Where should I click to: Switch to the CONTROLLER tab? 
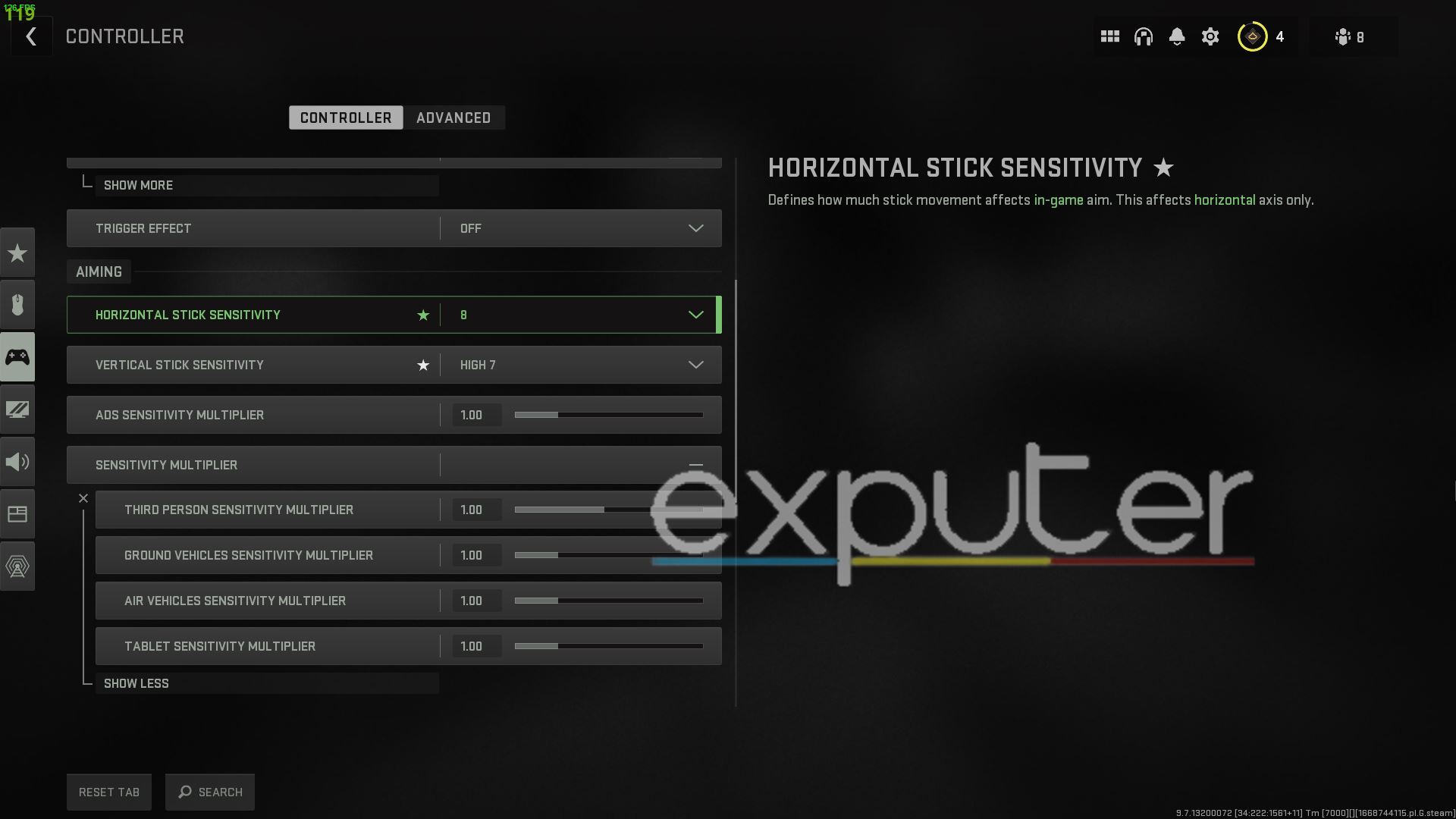coord(346,117)
